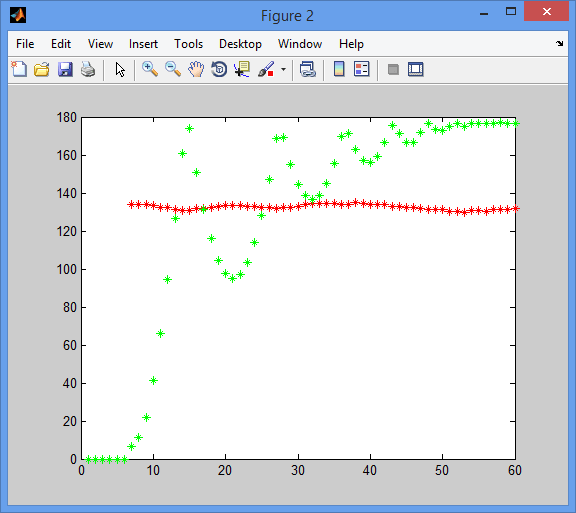The image size is (576, 513).
Task: Close the Figure 2 window
Action: [x=547, y=12]
